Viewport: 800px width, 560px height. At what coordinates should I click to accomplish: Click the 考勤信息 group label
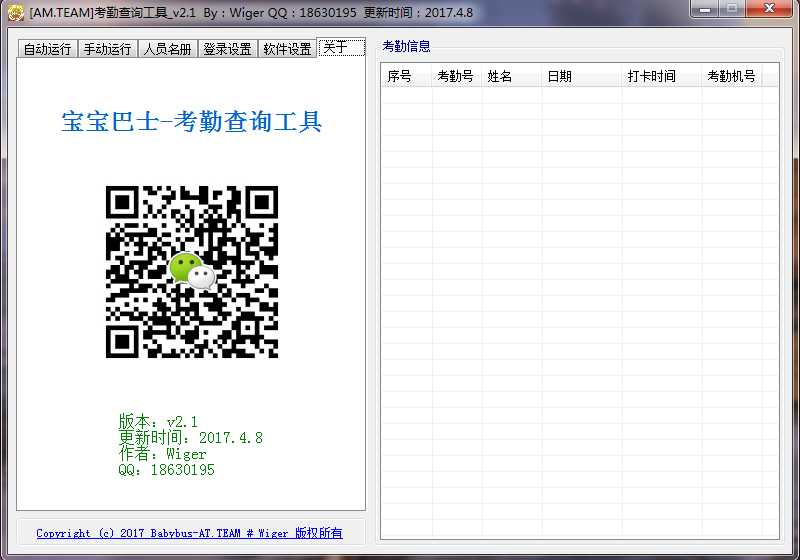point(406,46)
